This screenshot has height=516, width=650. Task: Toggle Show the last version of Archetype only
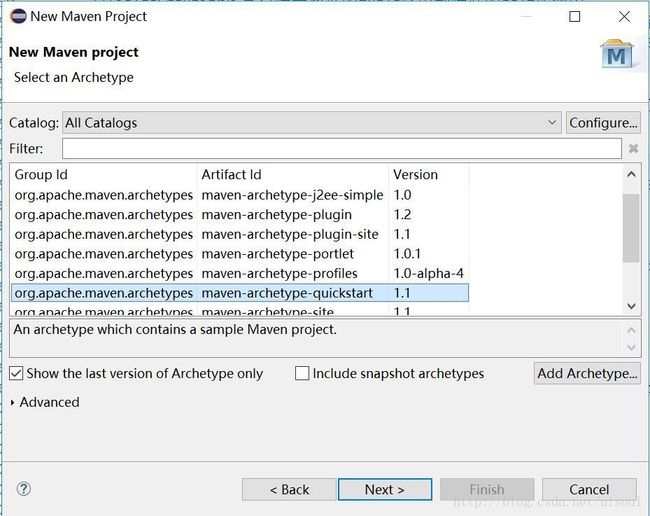(x=16, y=373)
